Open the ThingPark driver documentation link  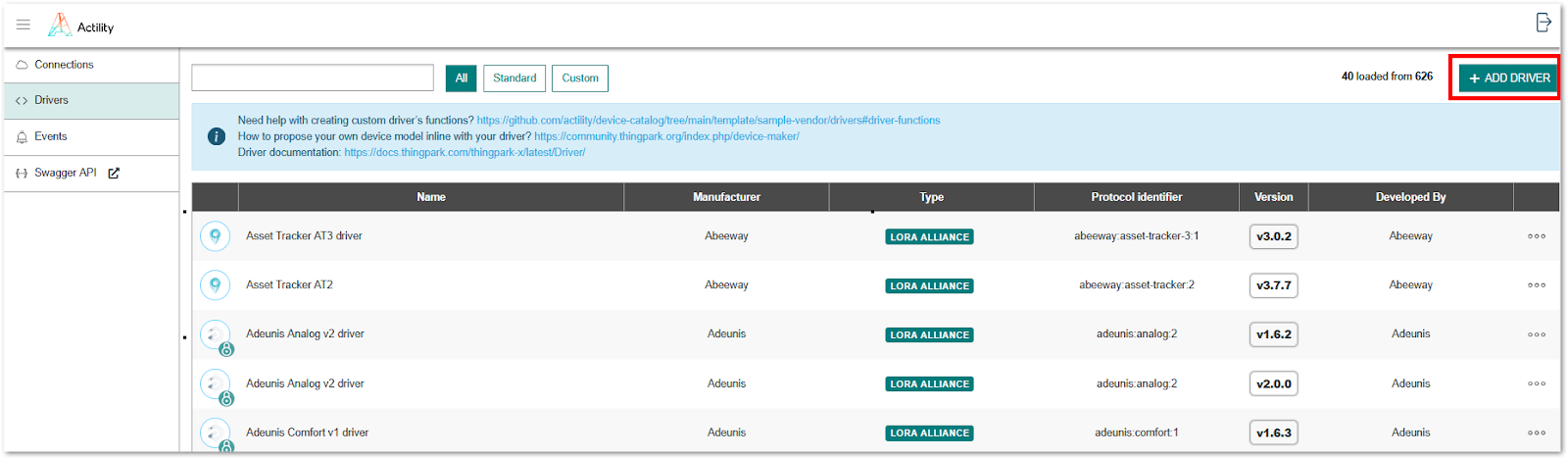coord(465,152)
